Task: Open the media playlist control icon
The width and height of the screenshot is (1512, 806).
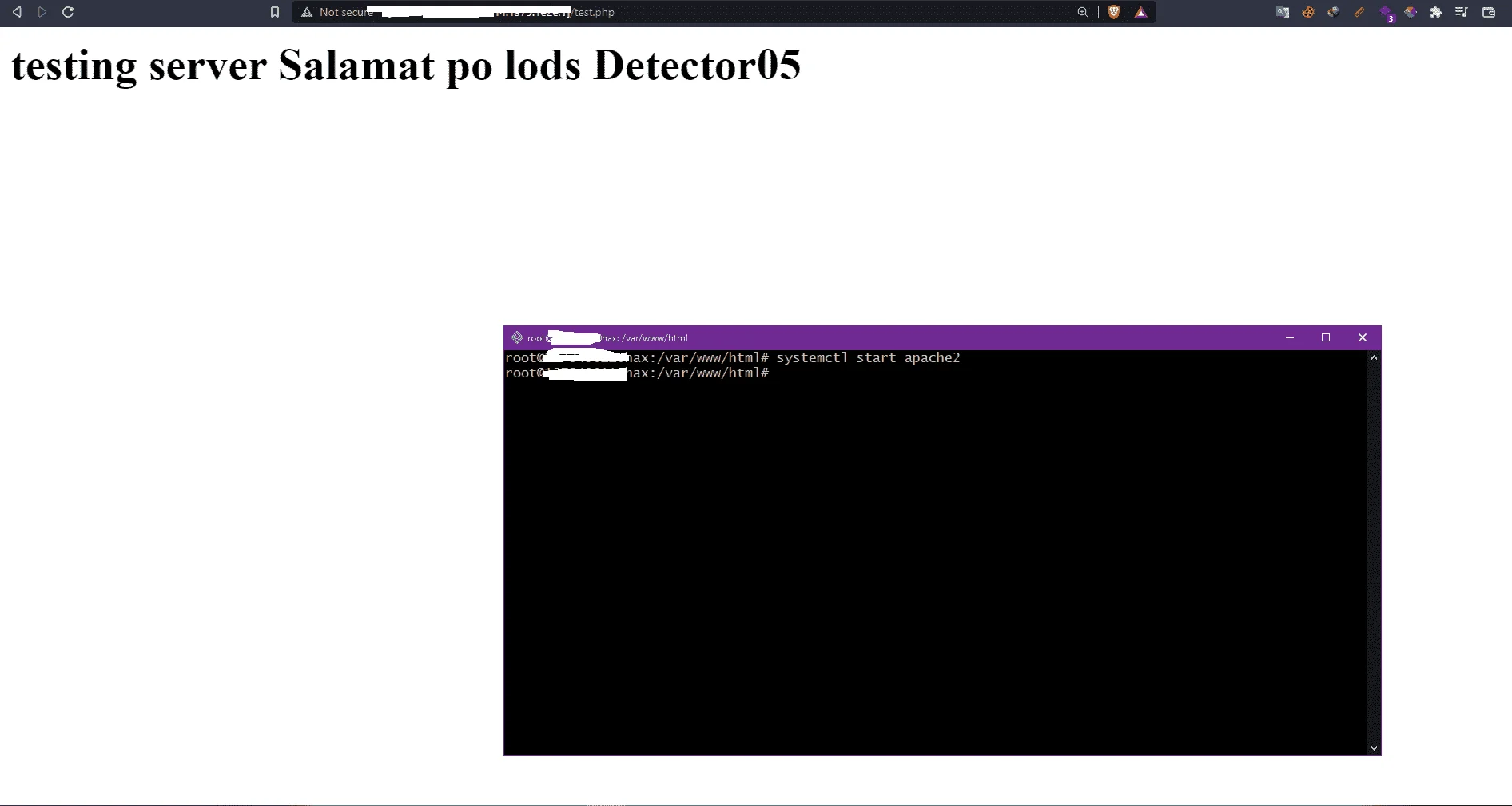Action: click(x=1462, y=12)
